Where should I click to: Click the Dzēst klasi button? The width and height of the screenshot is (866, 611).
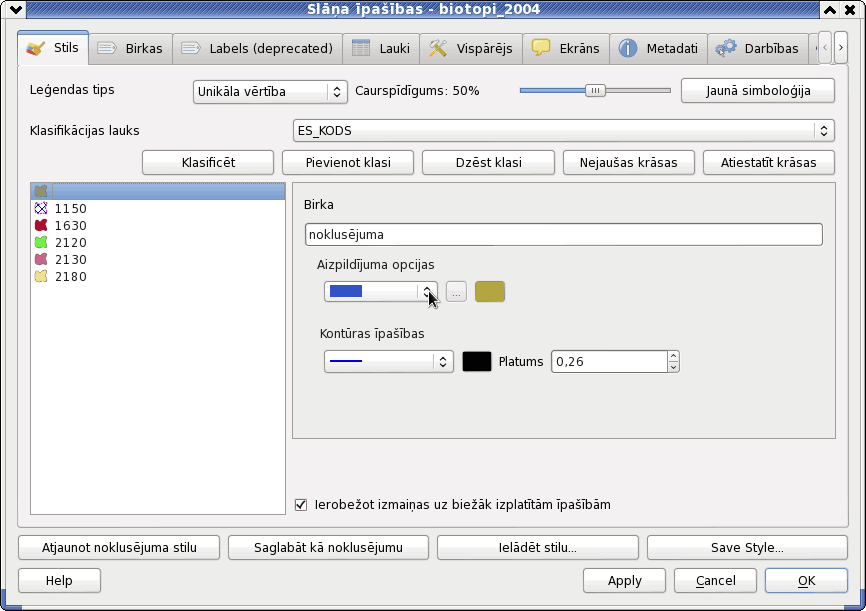coord(488,162)
